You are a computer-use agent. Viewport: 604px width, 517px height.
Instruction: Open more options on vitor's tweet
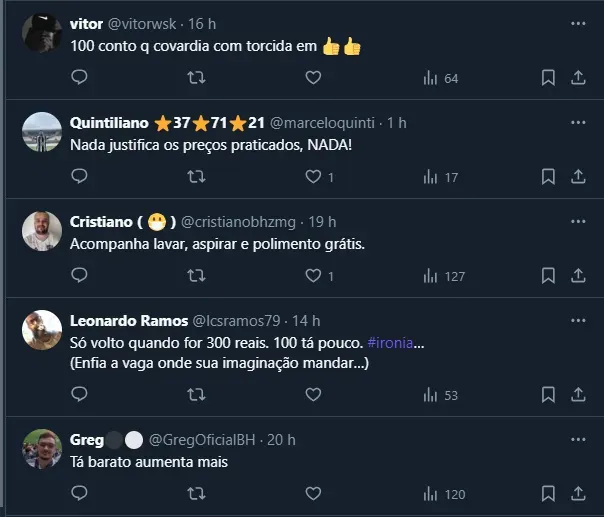[578, 23]
